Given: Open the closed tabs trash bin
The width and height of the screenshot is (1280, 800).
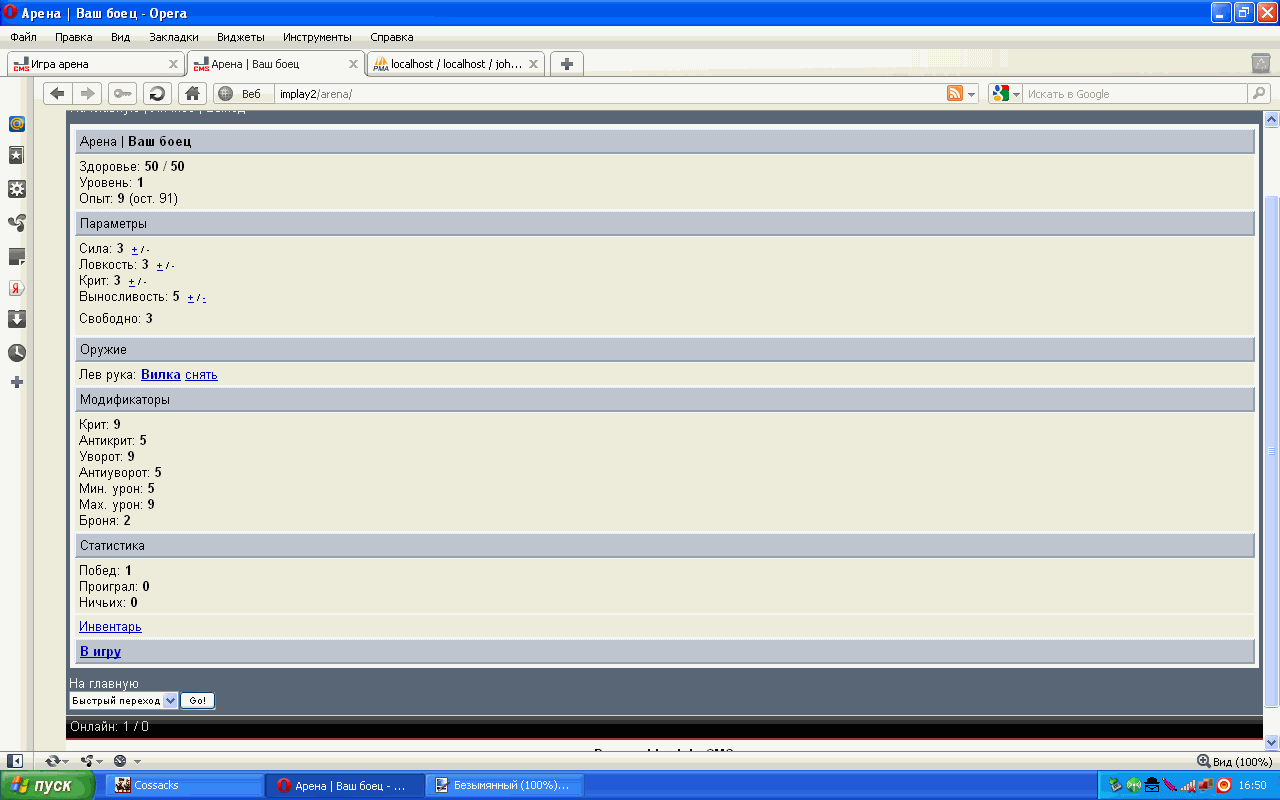Looking at the screenshot, I should (x=1261, y=63).
